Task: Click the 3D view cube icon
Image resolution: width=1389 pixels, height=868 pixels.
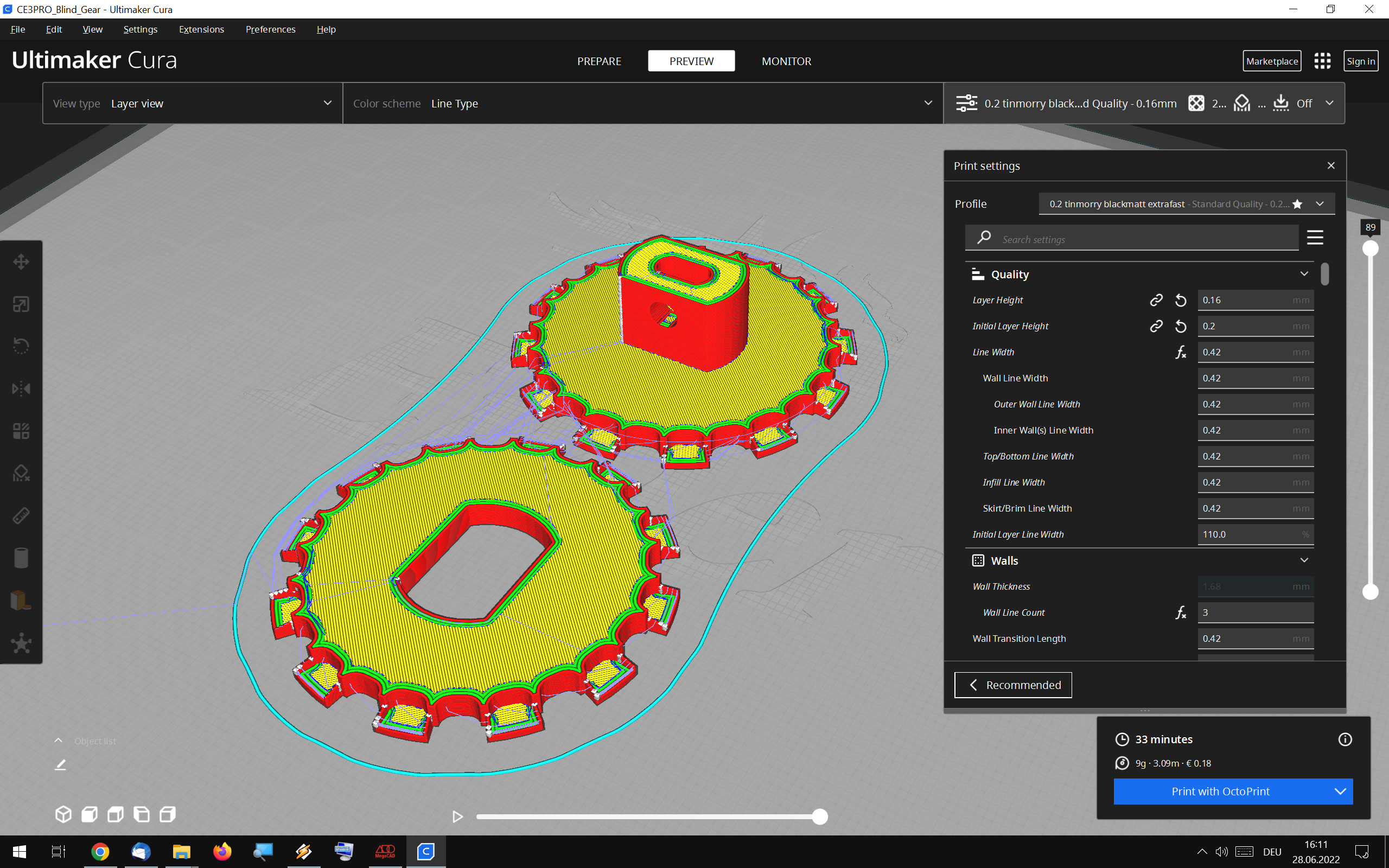Action: coord(63,814)
